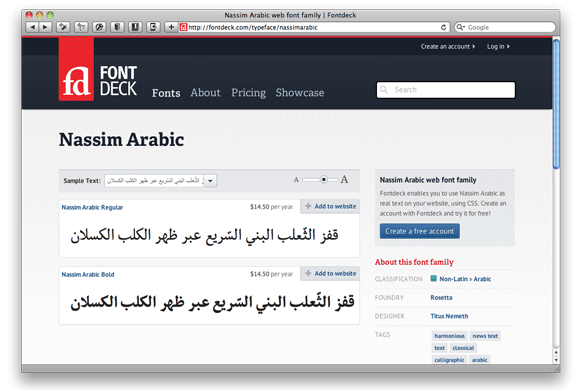Screen dimensions: 580x390
Task: Click the teal Non-Latin classification square
Action: click(434, 279)
